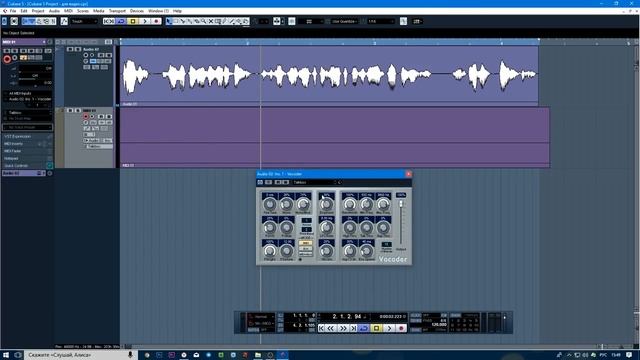This screenshot has width=640, height=360.
Task: Click the tempo value 120.000
Action: tap(439, 324)
